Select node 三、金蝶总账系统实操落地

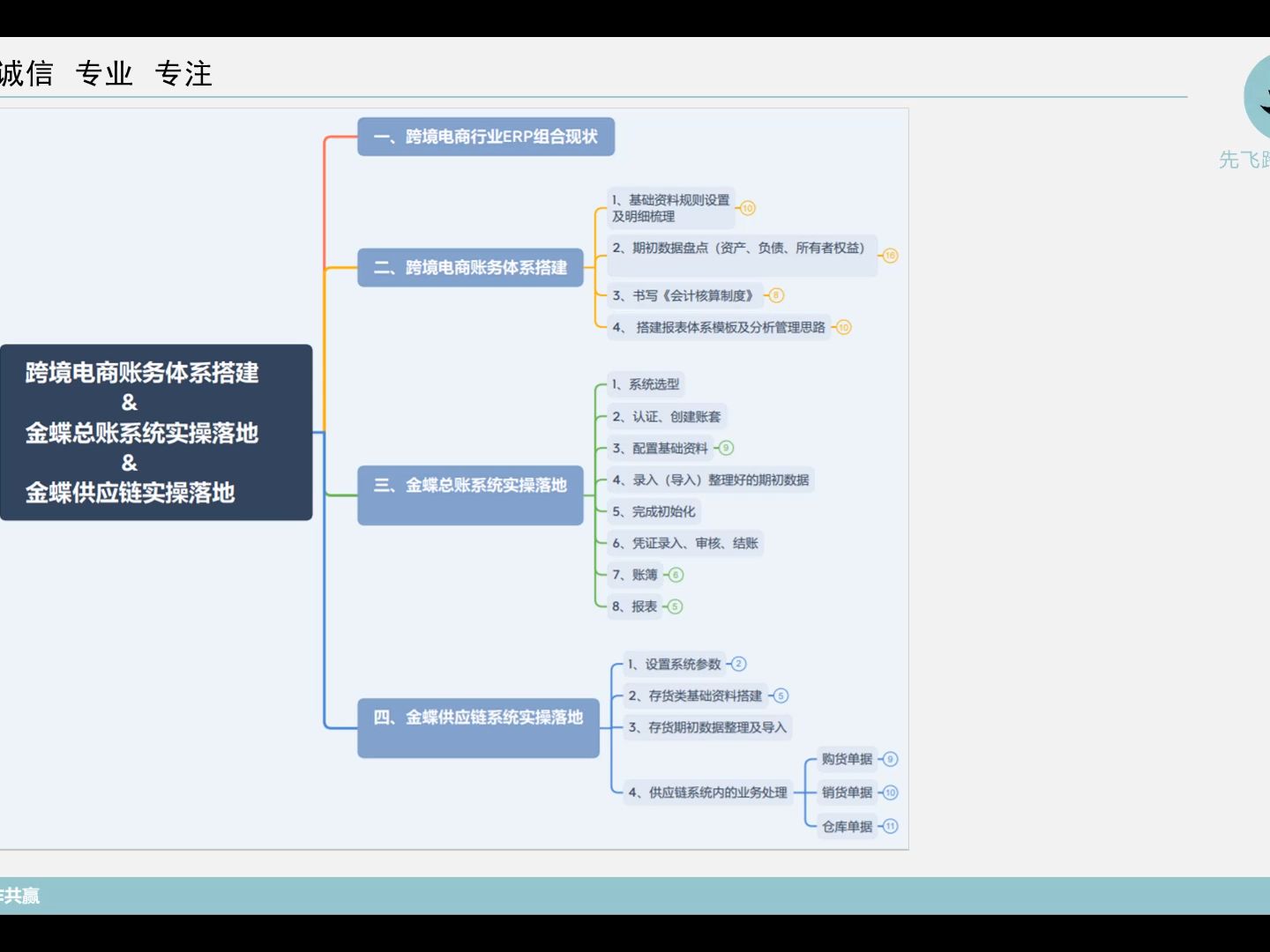pos(470,495)
